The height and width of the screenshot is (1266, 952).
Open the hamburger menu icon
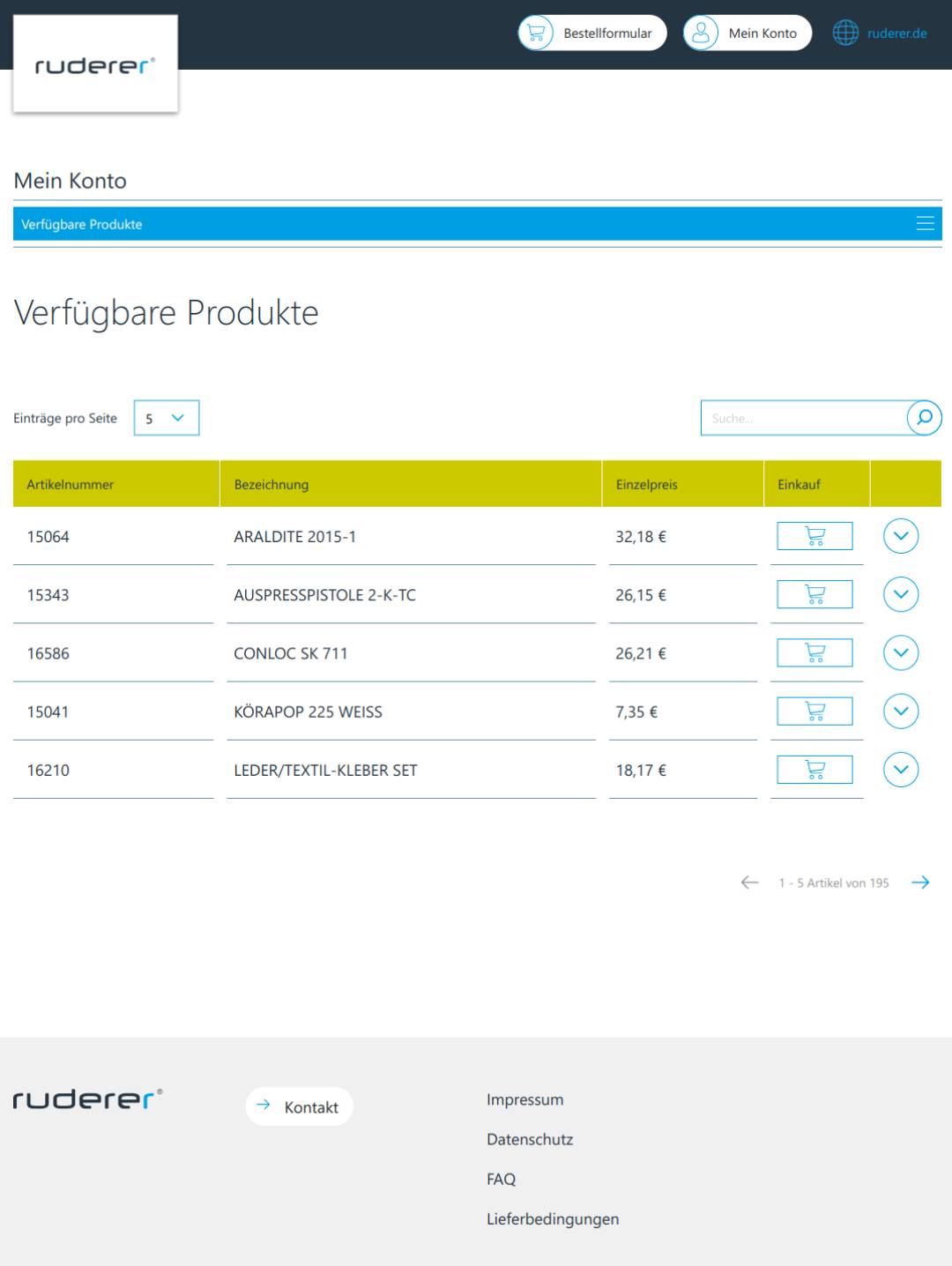tap(925, 224)
